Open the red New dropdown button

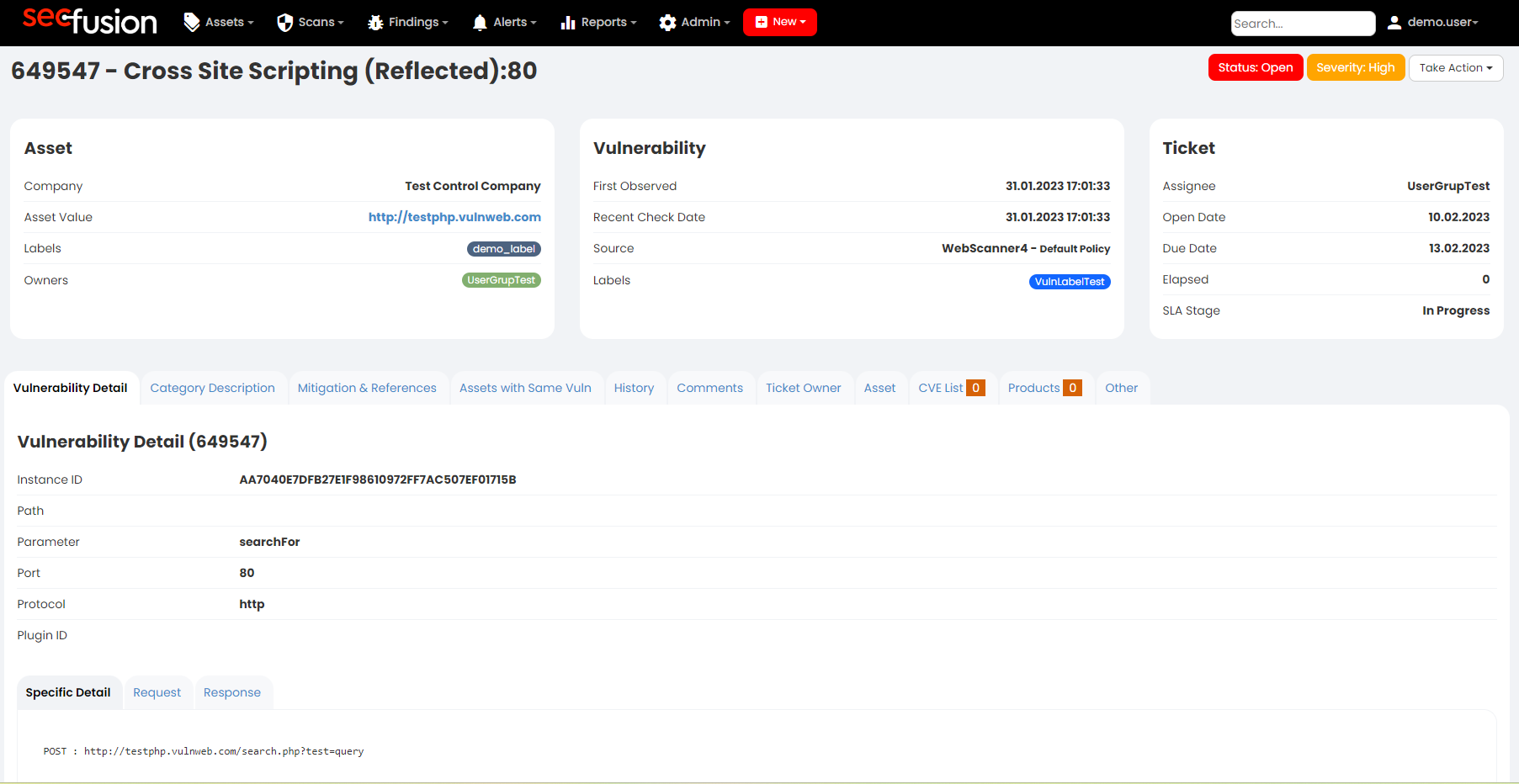(x=780, y=22)
